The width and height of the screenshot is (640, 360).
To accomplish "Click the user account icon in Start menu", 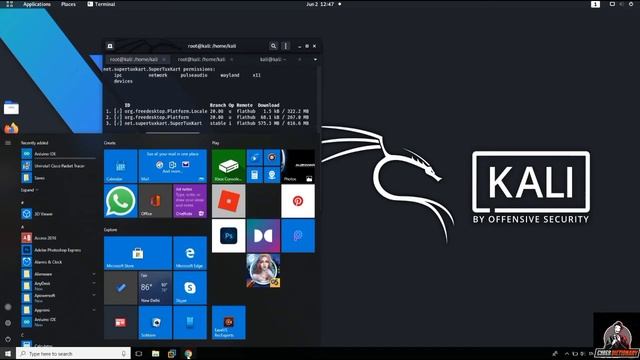I will tap(8, 307).
